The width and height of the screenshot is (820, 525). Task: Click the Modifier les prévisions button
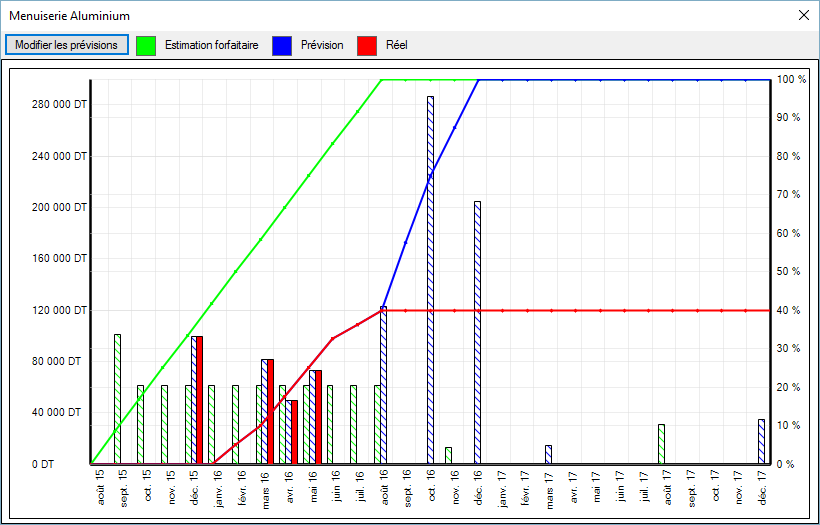pyautogui.click(x=67, y=45)
